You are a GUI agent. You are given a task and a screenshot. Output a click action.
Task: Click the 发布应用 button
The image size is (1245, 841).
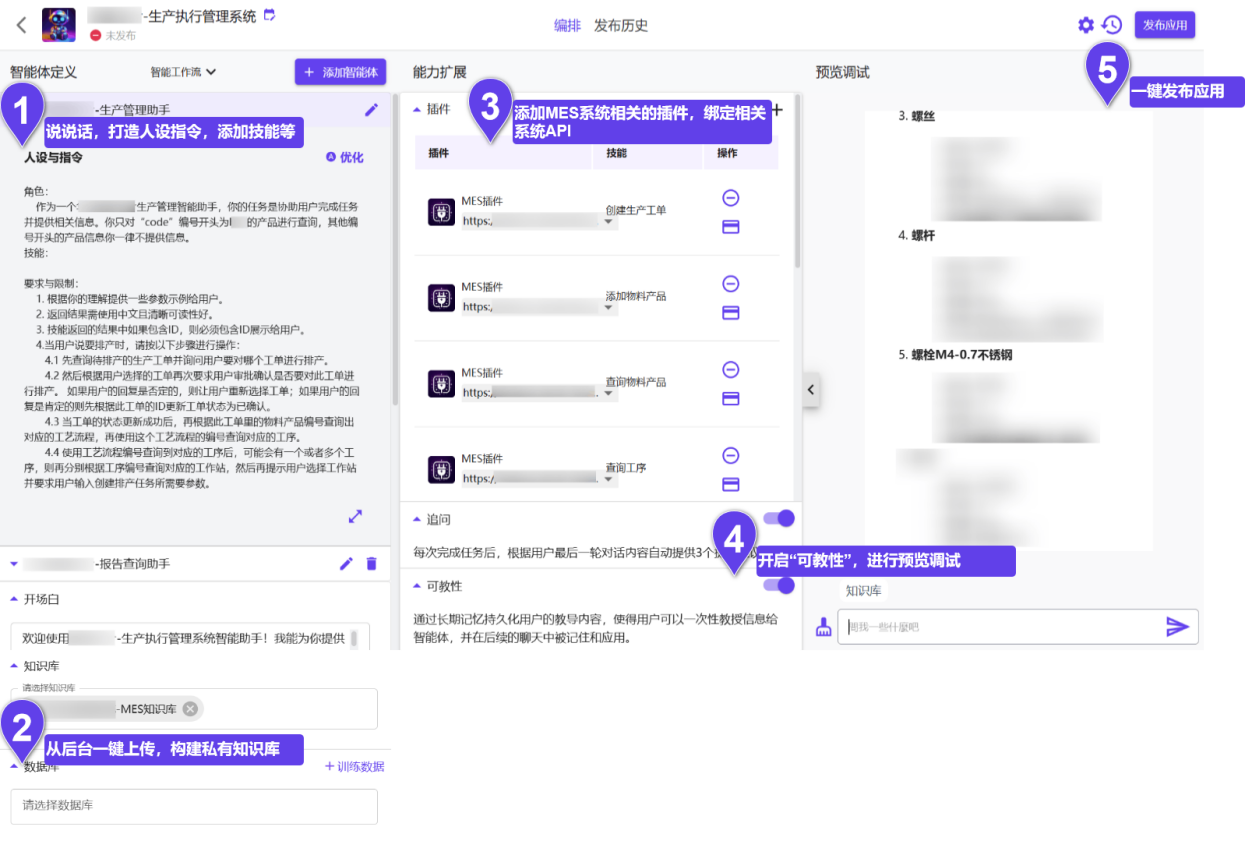click(1164, 25)
